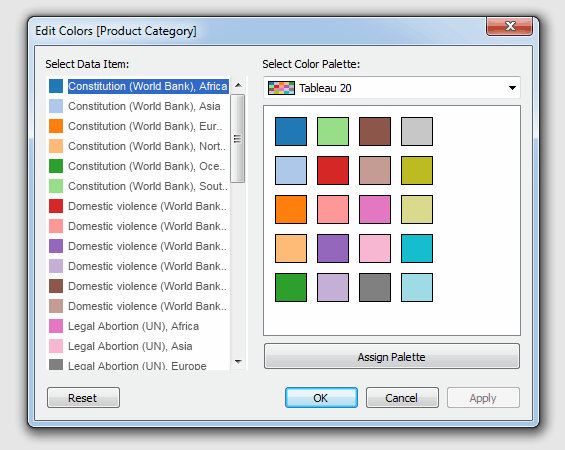565x450 pixels.
Task: Select the dark gray palette swatch
Action: point(375,288)
